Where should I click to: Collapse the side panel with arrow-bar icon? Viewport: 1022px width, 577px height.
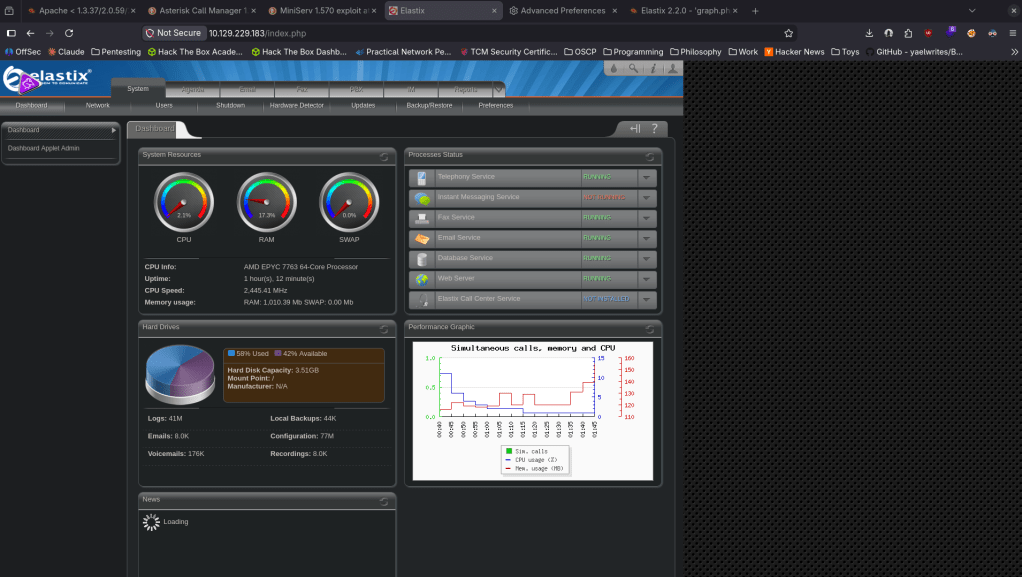[634, 128]
